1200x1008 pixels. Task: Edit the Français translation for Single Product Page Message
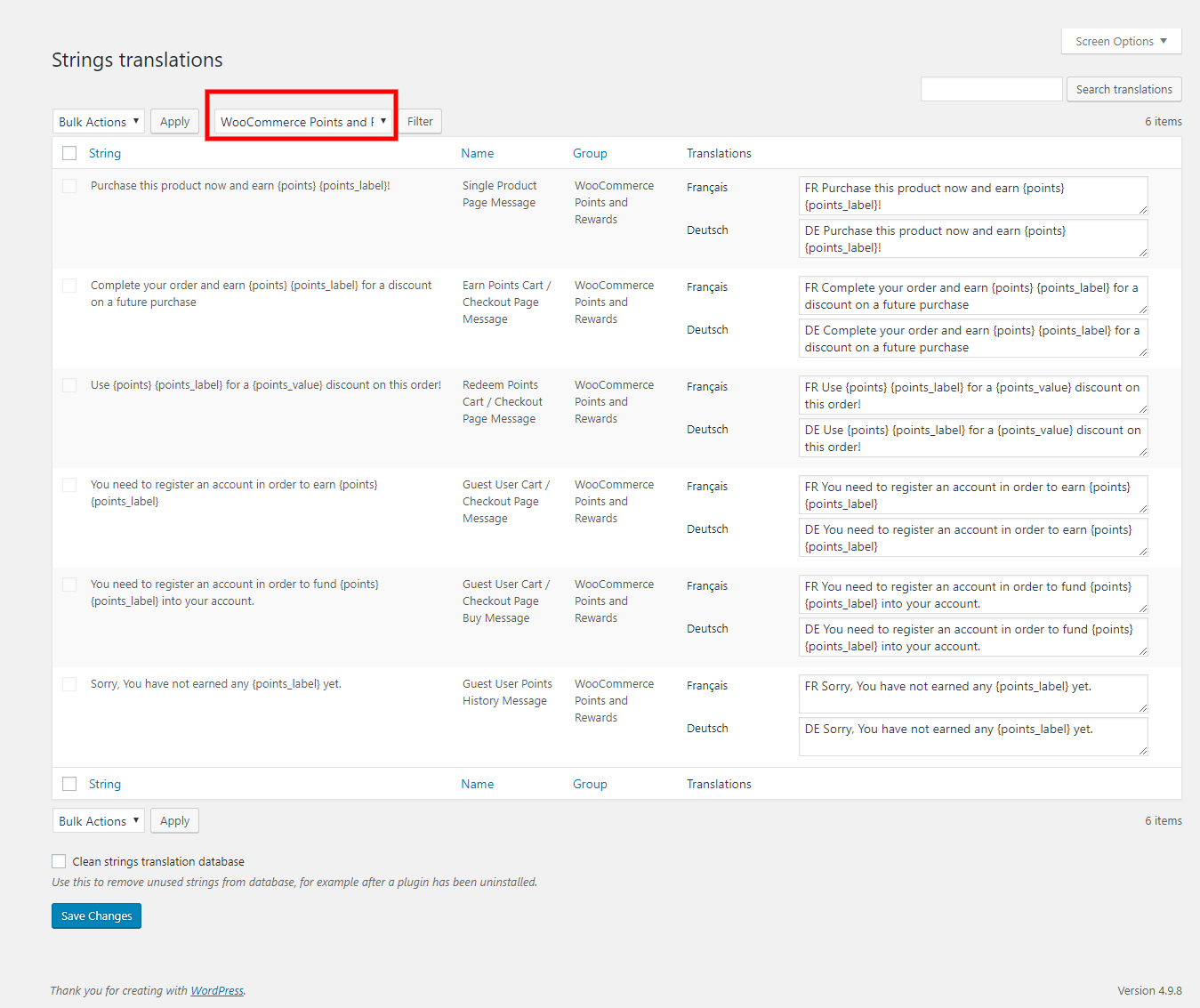(972, 197)
